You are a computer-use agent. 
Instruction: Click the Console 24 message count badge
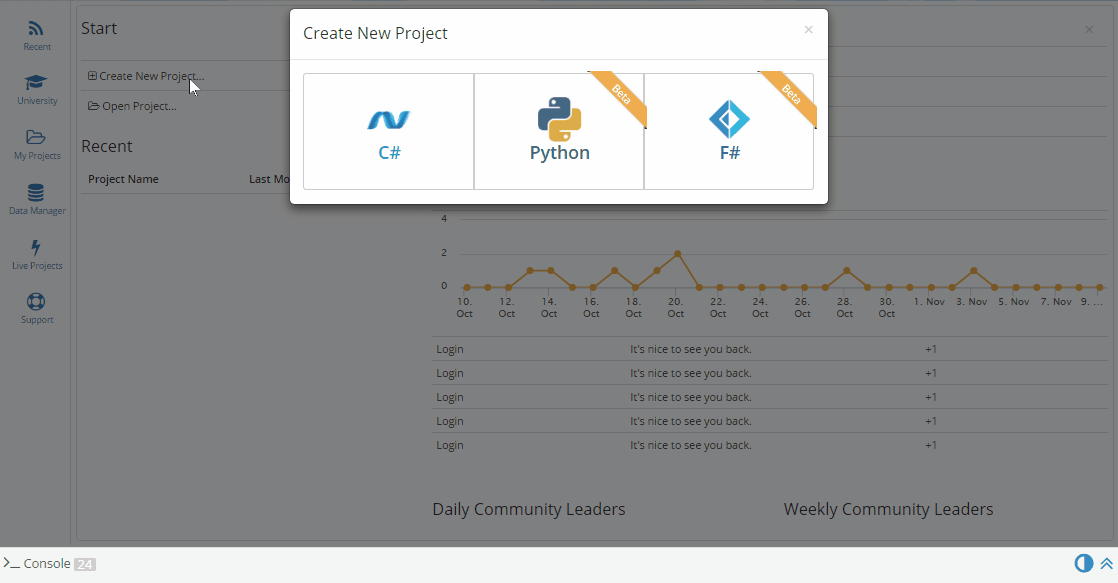pos(85,564)
